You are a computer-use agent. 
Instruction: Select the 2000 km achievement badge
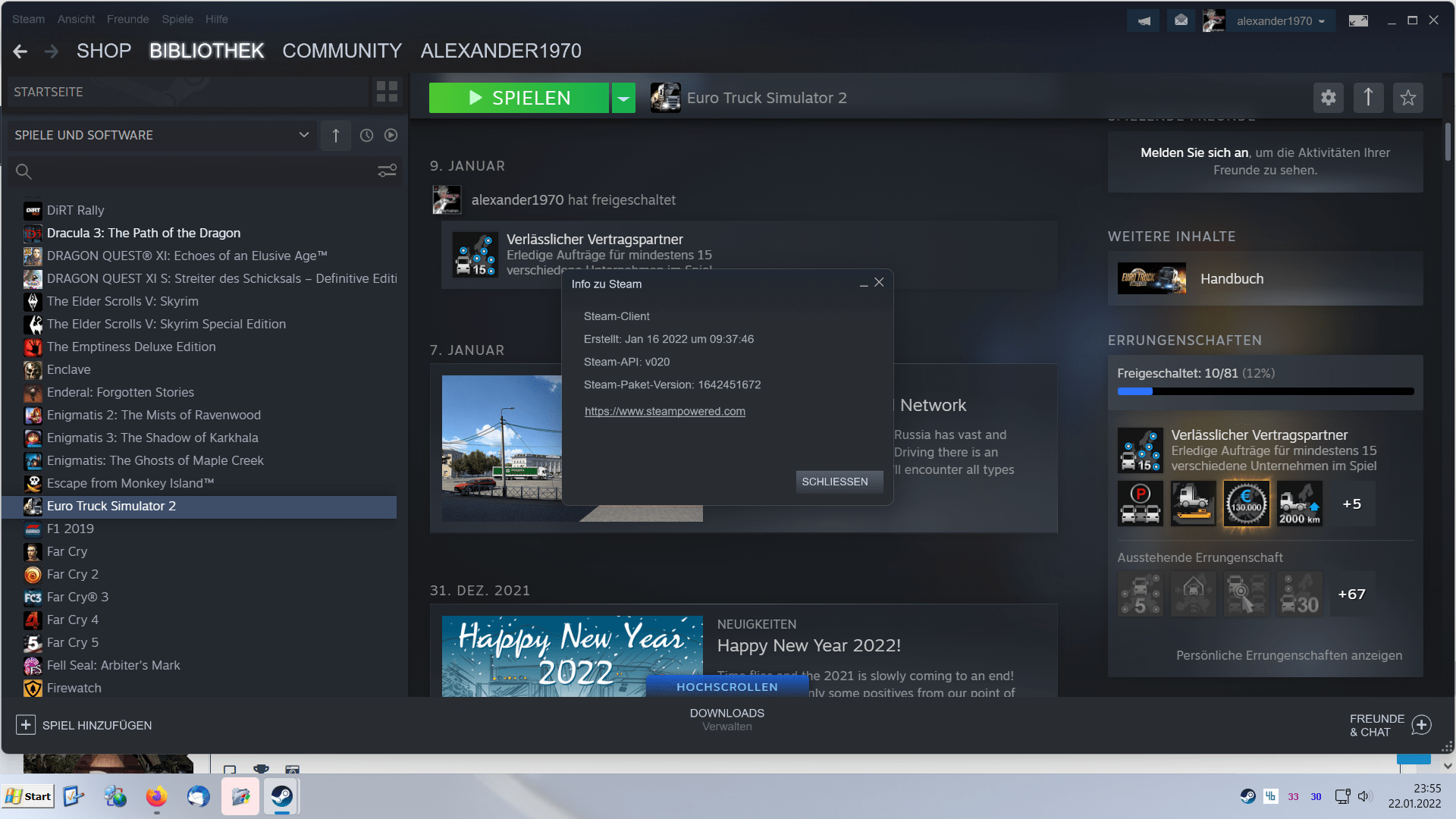[1300, 504]
